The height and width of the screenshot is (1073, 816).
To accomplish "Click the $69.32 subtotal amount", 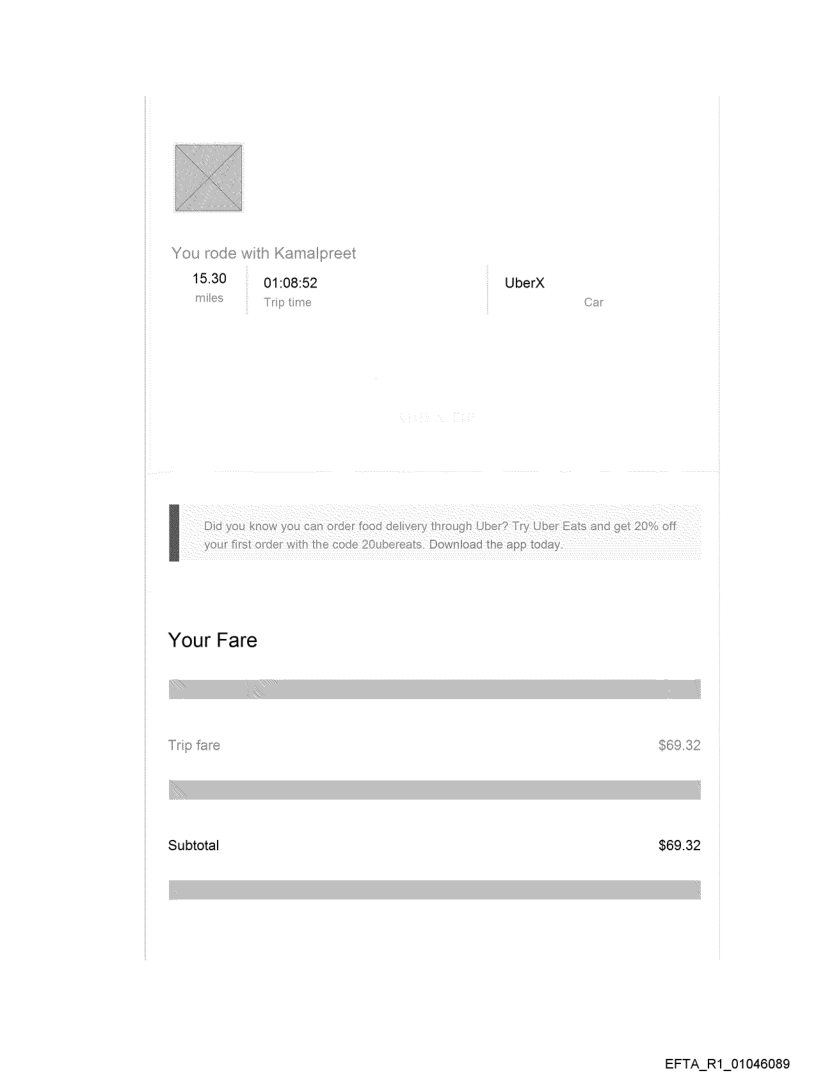I will (679, 846).
